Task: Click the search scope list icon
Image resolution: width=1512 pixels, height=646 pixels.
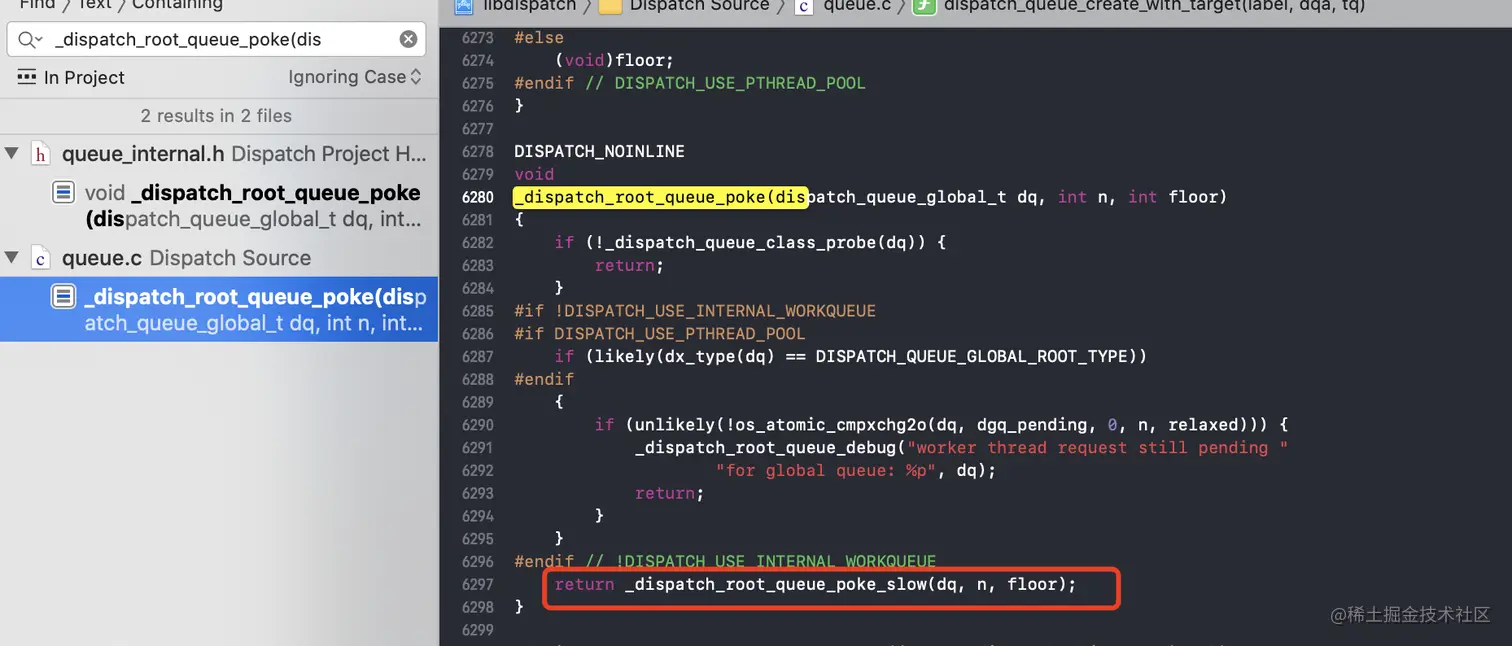Action: pos(27,77)
